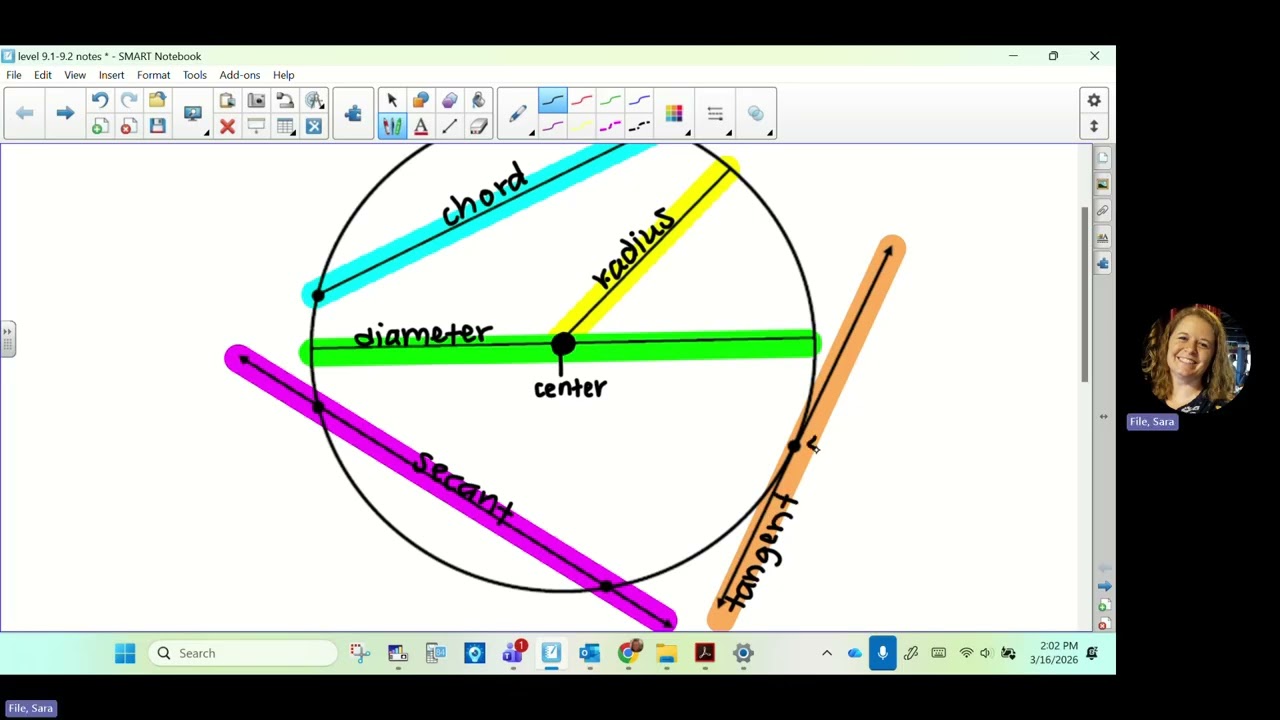Open the view screens monitor button
The image size is (1280, 720).
click(193, 113)
